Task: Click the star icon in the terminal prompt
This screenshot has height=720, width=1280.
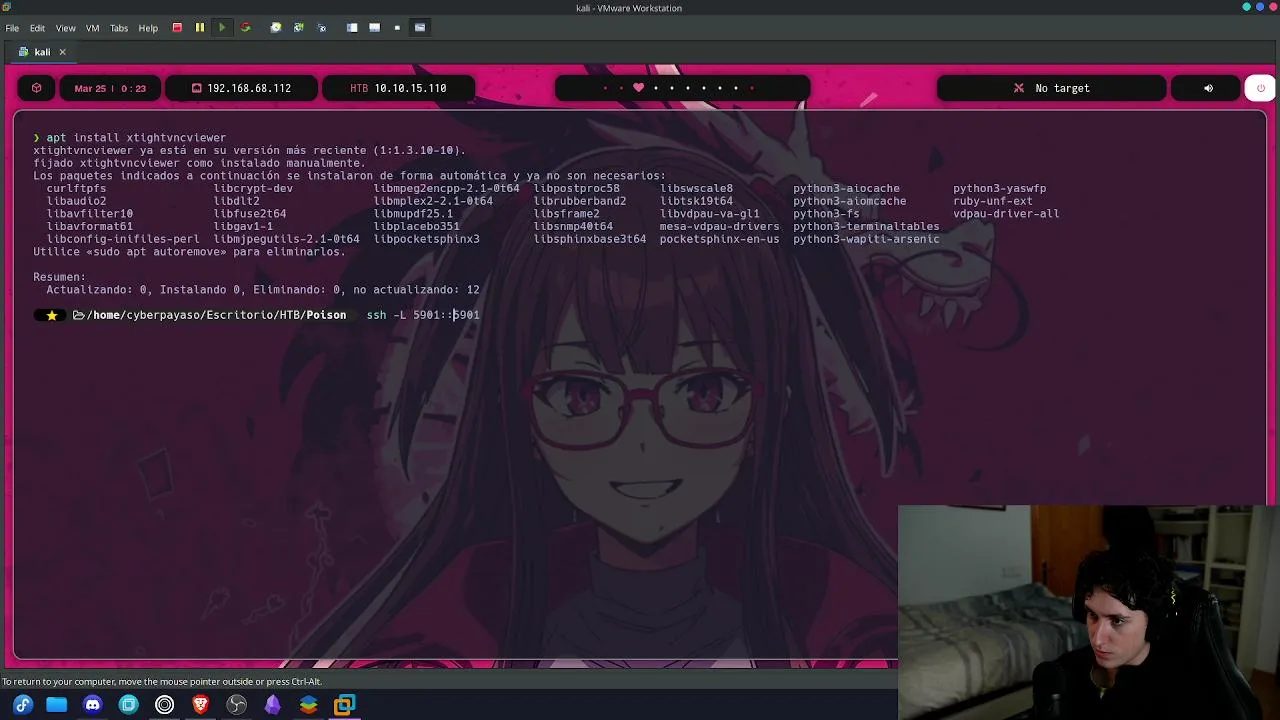Action: pos(51,315)
